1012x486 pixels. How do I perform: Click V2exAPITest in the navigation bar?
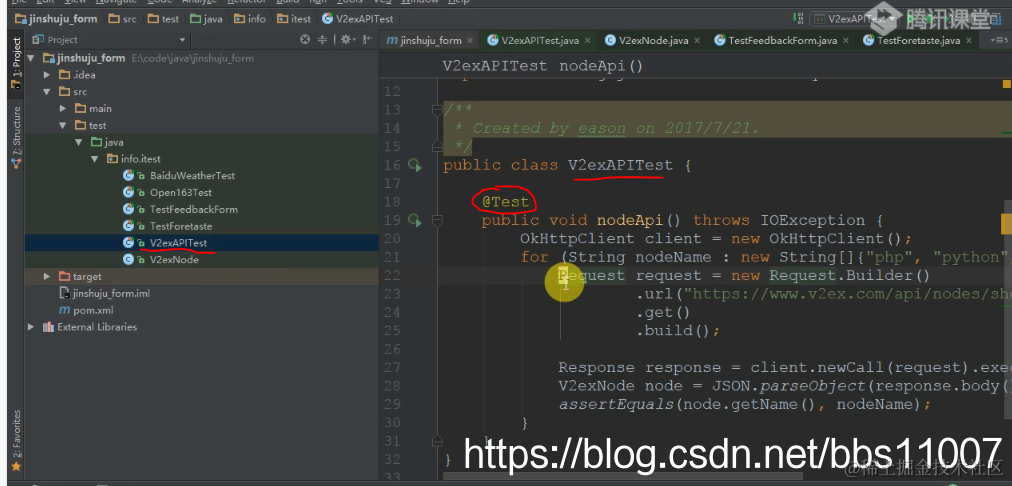358,19
